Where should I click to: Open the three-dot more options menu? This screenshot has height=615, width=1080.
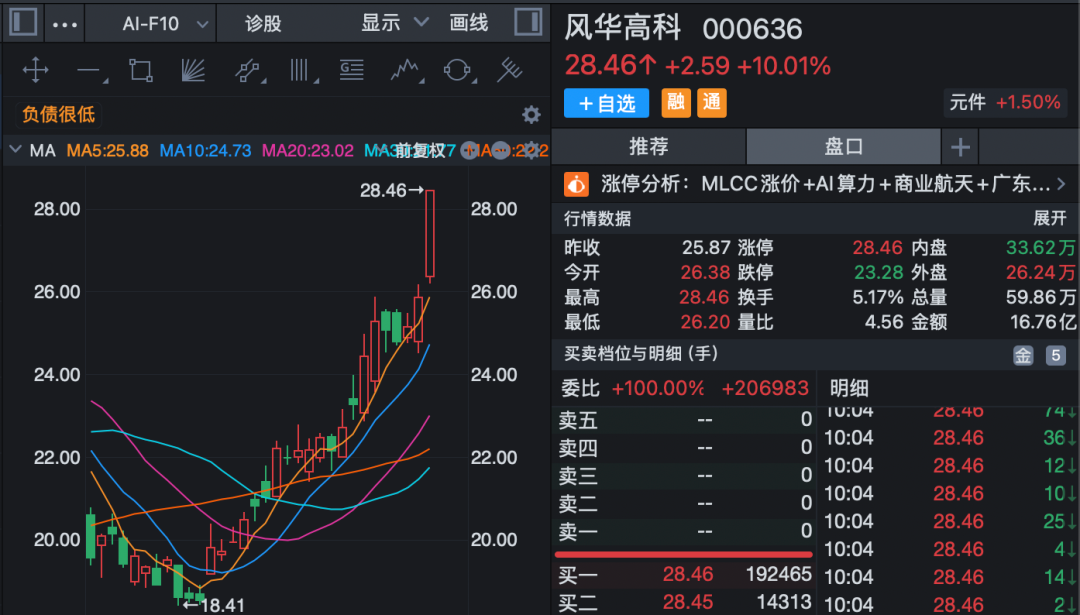pos(65,25)
